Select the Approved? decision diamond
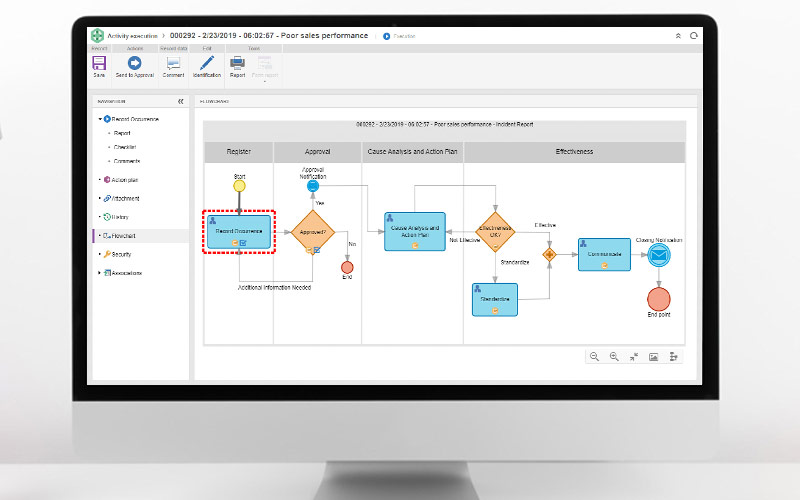 tap(313, 231)
